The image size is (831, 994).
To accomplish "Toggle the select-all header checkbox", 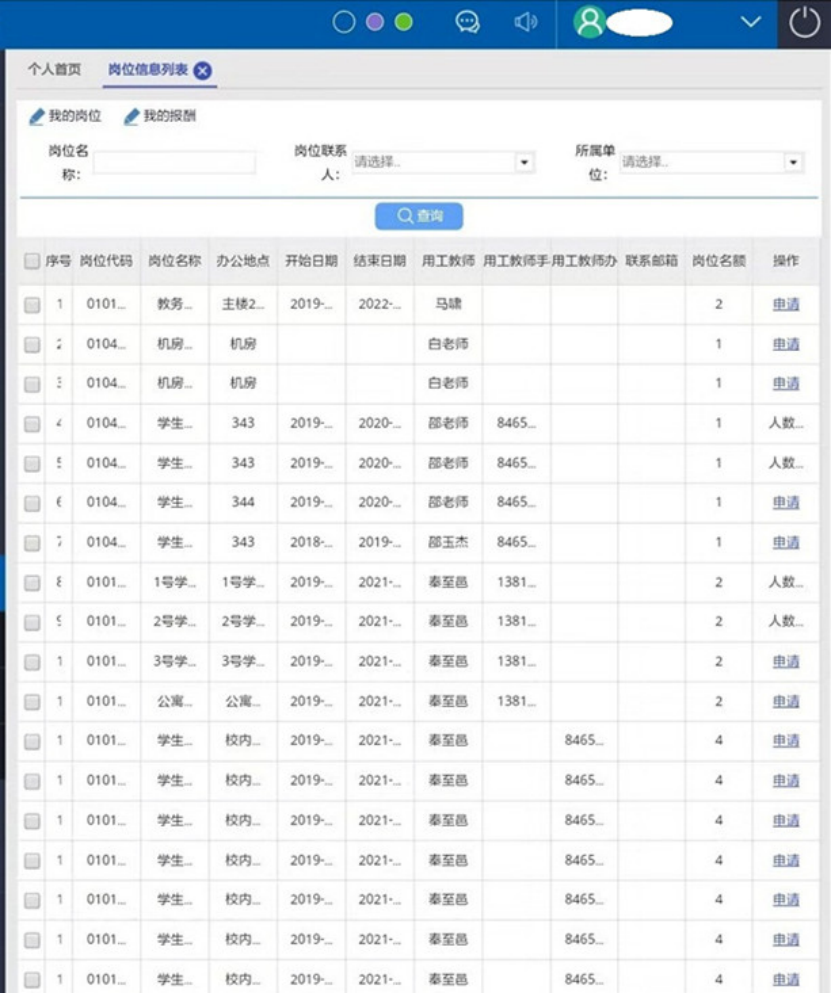I will (x=32, y=261).
